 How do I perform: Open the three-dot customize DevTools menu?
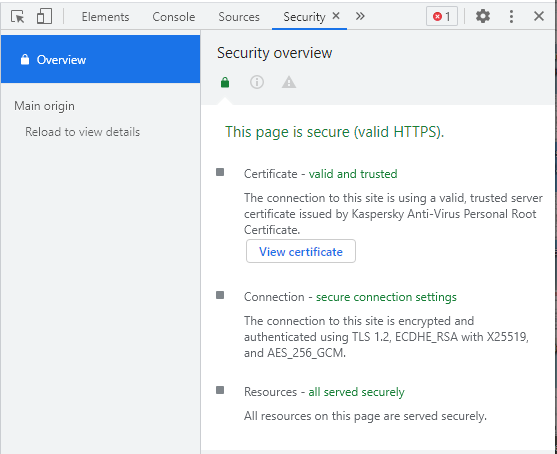[x=511, y=16]
